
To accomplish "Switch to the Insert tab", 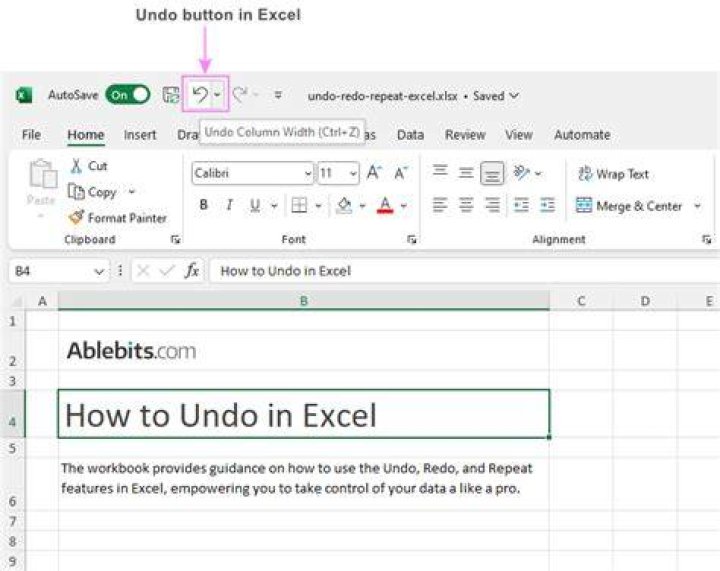I will point(140,135).
